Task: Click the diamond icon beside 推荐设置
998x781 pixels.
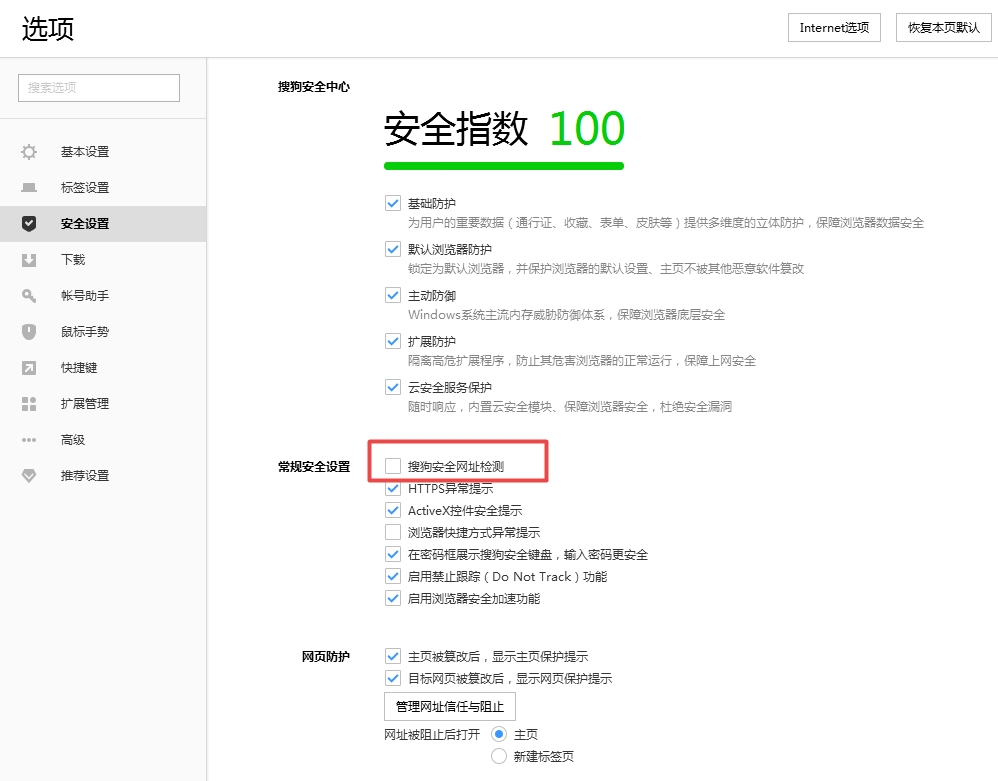Action: tap(29, 476)
